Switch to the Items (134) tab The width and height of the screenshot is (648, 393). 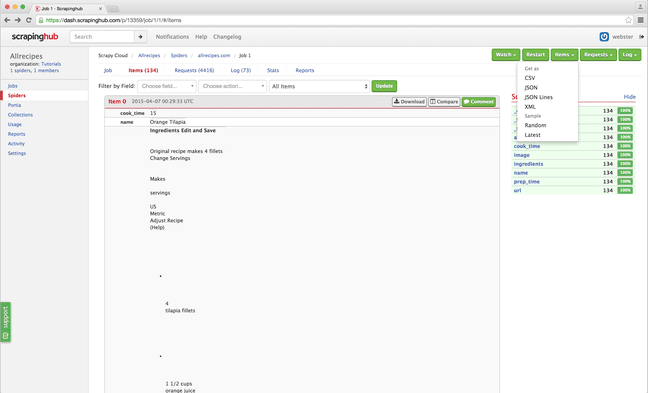pyautogui.click(x=143, y=70)
